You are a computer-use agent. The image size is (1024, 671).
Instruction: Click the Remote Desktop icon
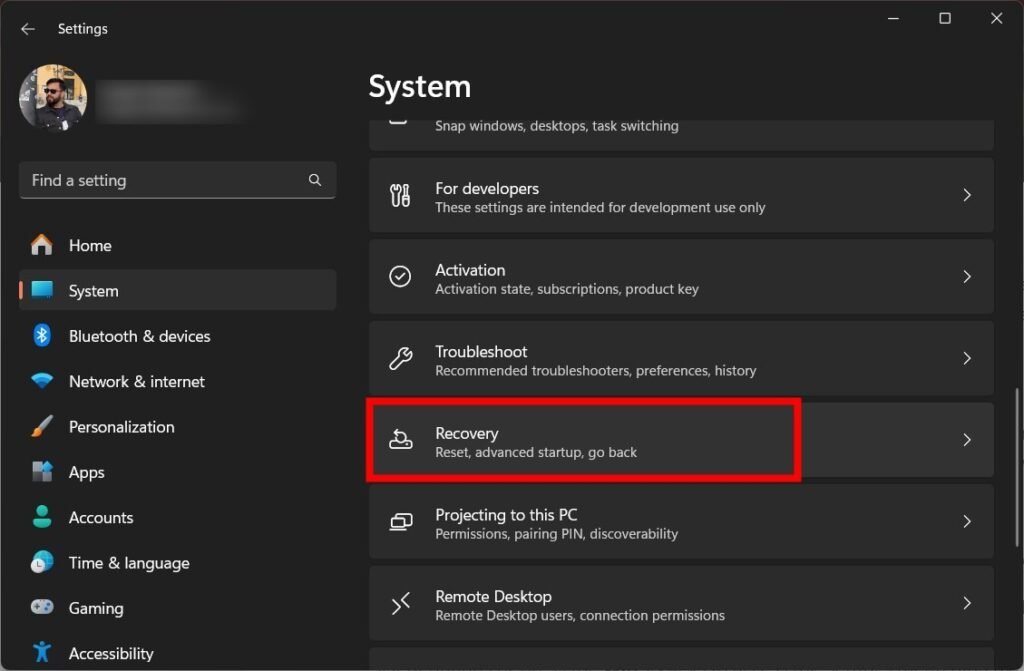pyautogui.click(x=400, y=603)
